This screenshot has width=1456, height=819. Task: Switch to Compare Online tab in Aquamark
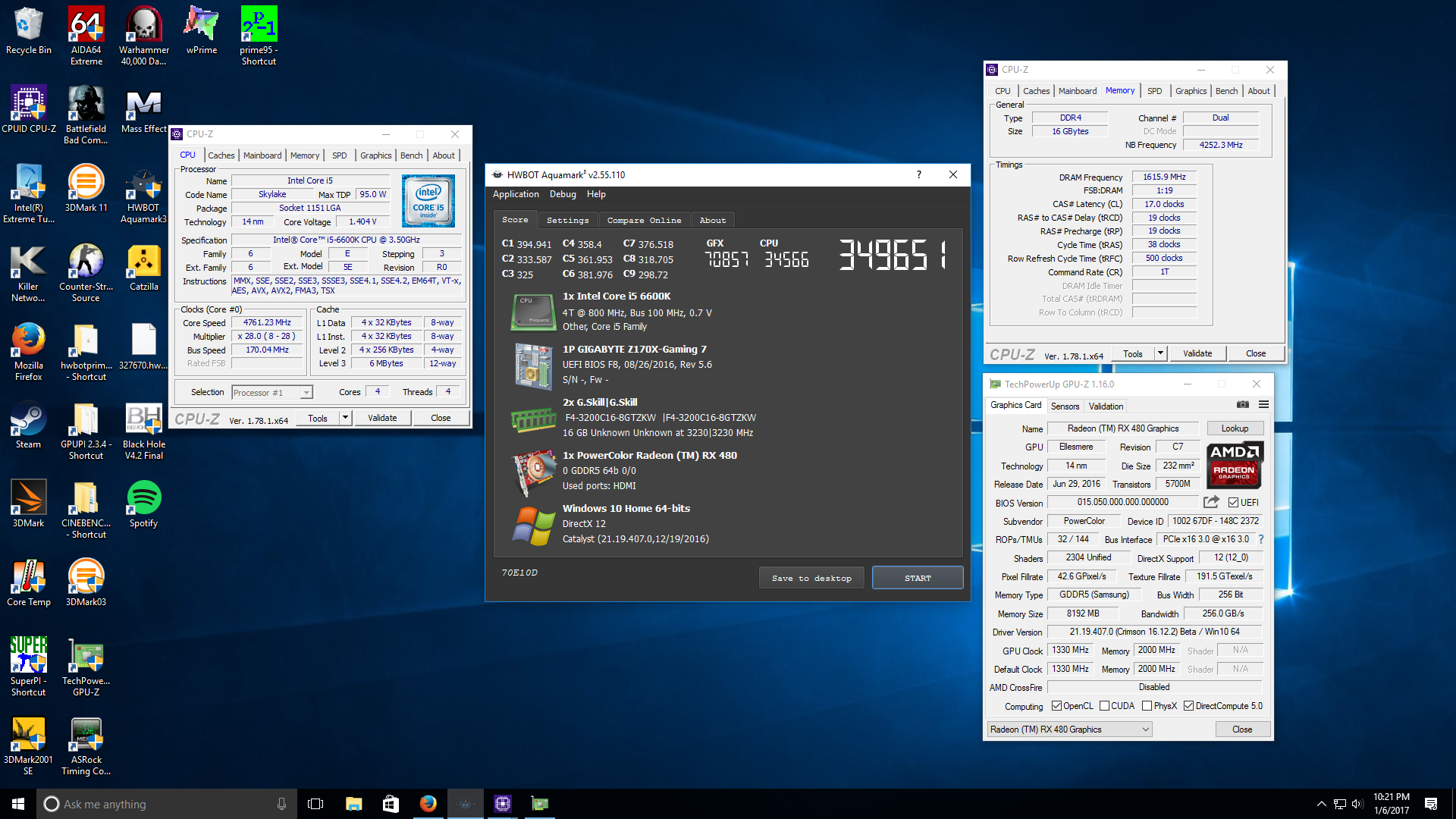pyautogui.click(x=644, y=220)
